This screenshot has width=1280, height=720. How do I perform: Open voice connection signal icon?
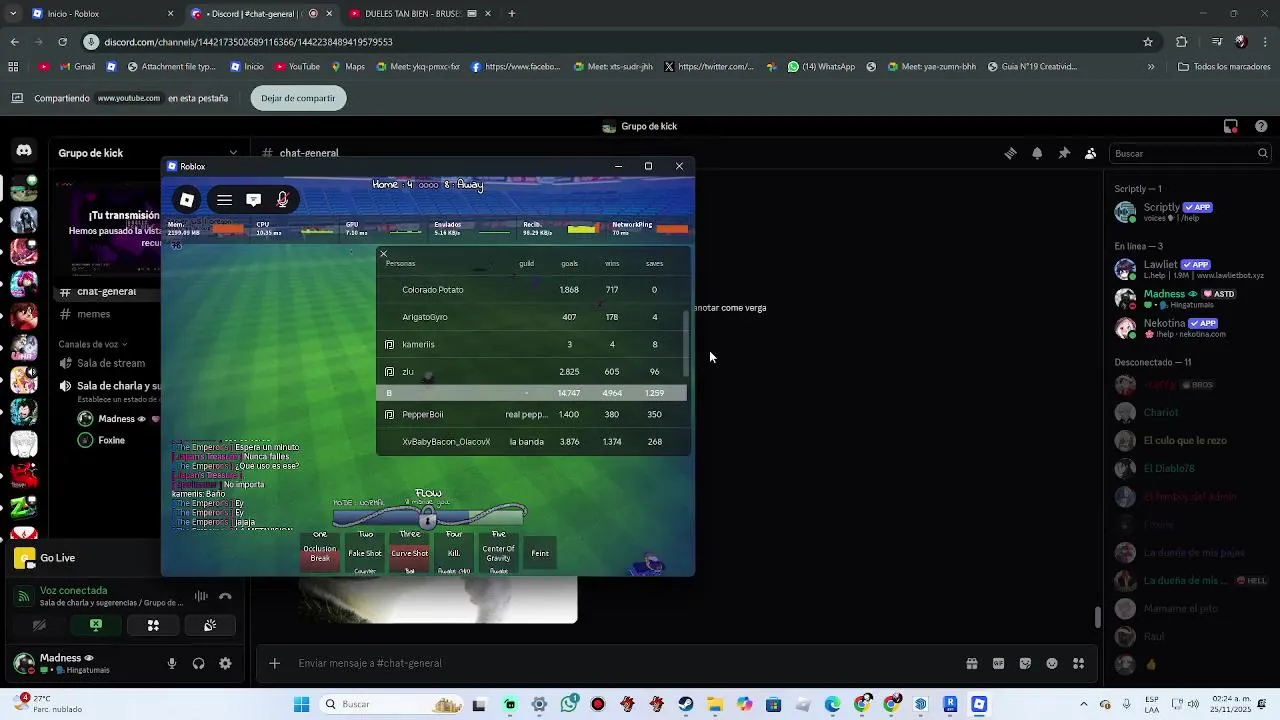(24, 596)
